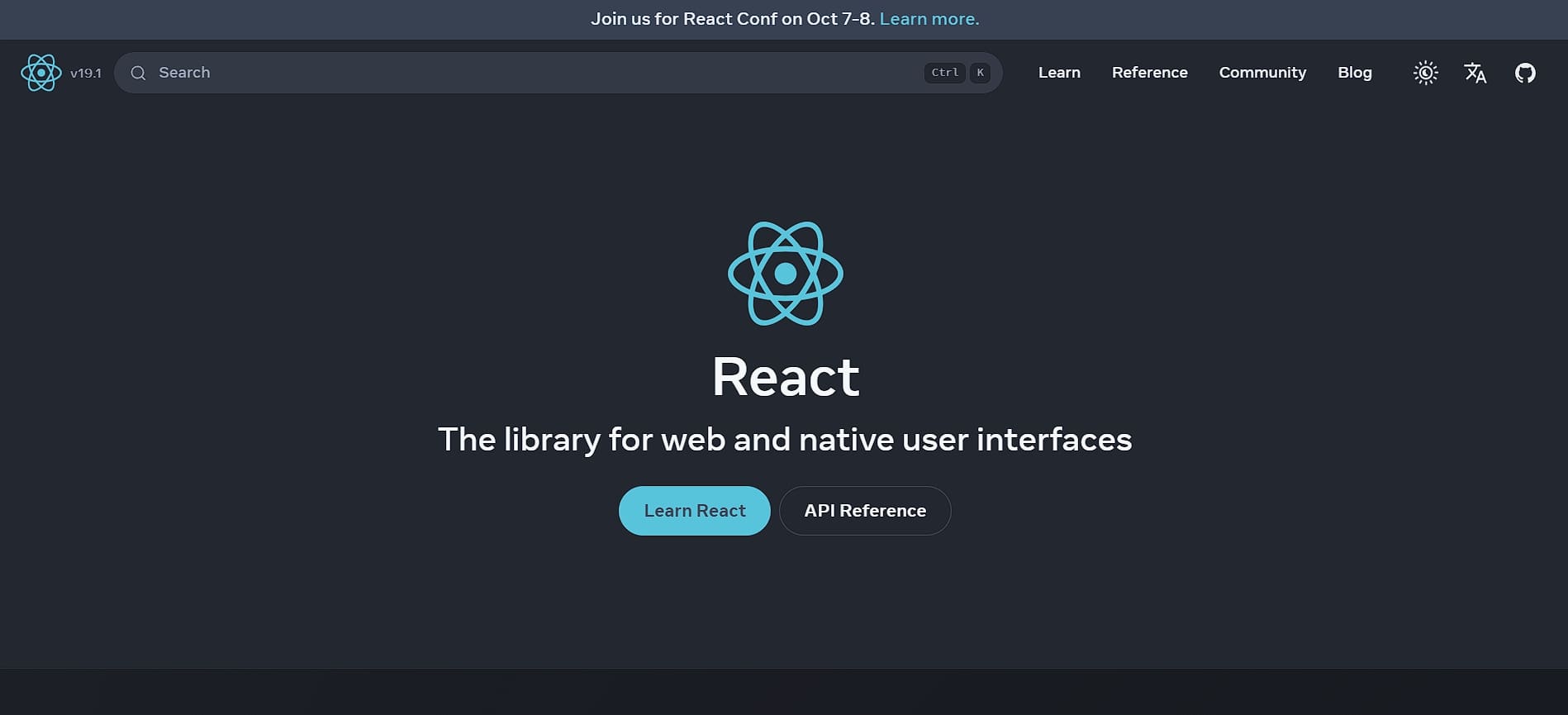Click the K keyboard shortcut badge
Viewport: 1568px width, 715px height.
pyautogui.click(x=980, y=73)
